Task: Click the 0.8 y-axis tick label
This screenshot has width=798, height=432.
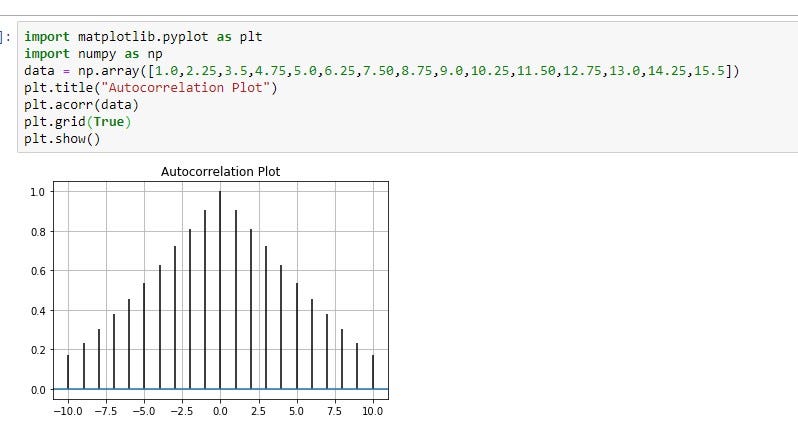Action: coord(38,232)
